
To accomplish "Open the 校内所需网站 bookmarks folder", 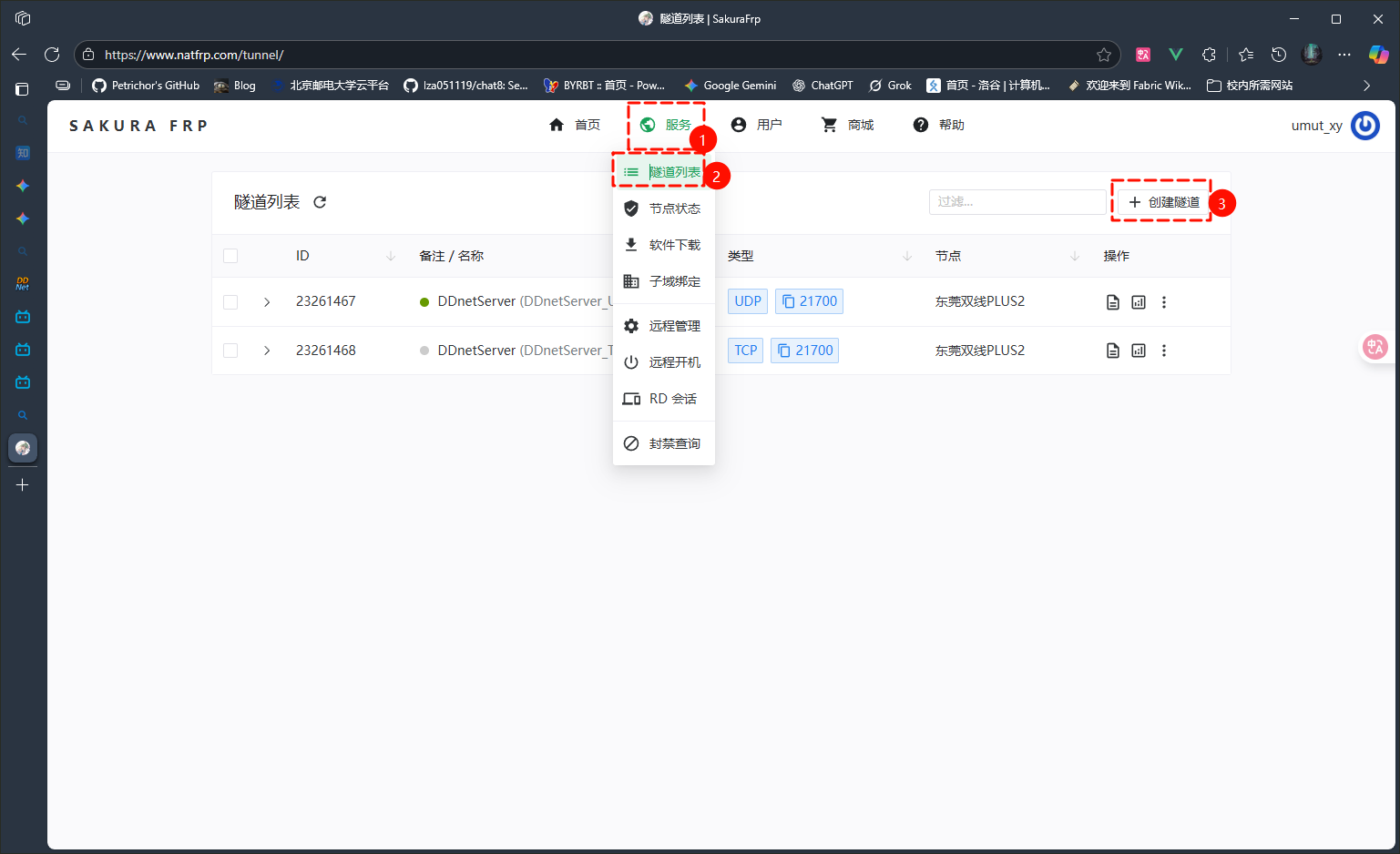I will tap(1250, 86).
